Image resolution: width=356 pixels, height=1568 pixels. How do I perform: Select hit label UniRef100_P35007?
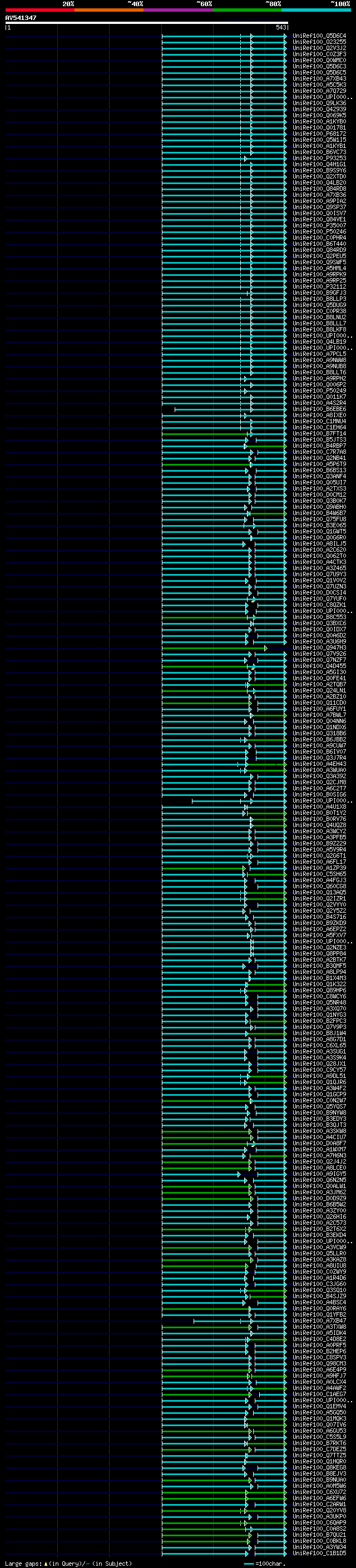[319, 225]
